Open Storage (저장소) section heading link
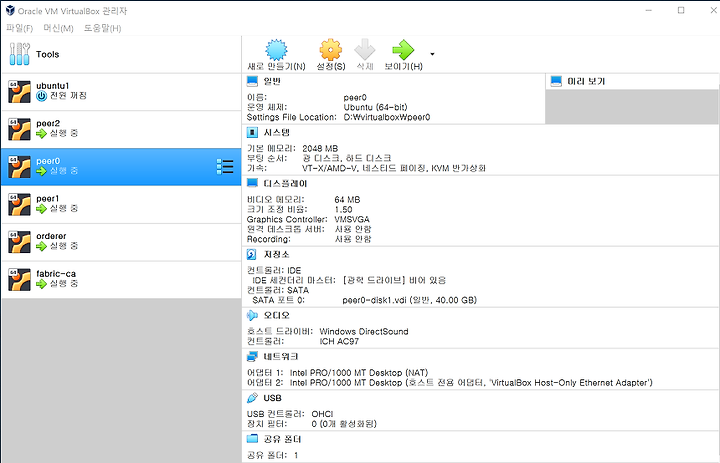This screenshot has height=463, width=720. (276, 254)
